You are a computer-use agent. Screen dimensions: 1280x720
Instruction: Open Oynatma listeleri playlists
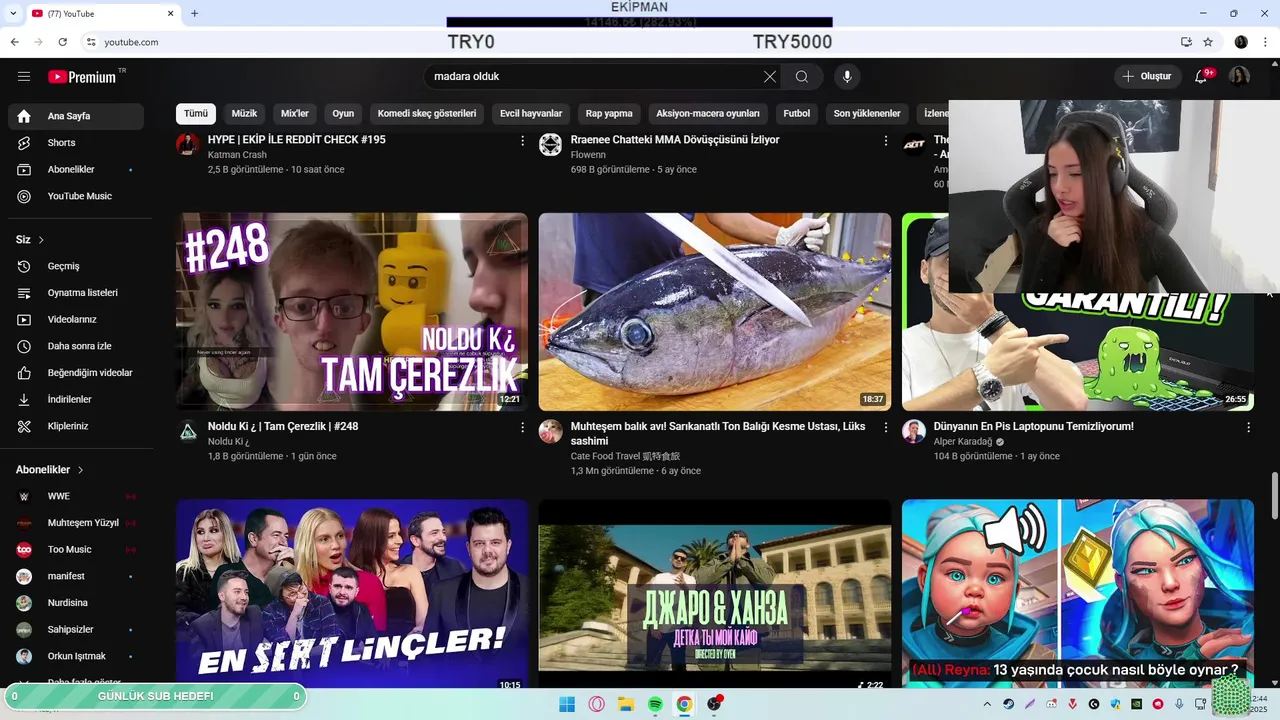tap(76, 293)
